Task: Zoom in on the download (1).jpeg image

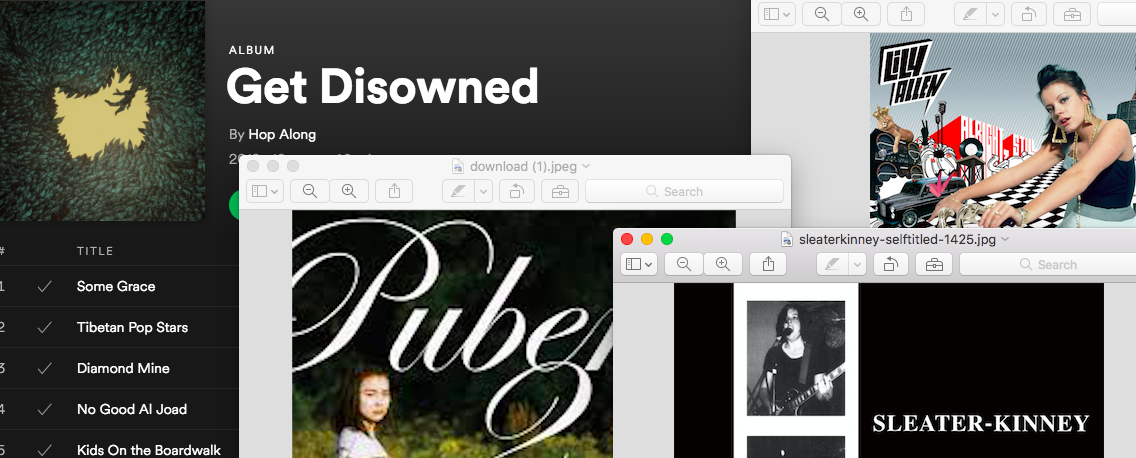Action: pos(349,191)
